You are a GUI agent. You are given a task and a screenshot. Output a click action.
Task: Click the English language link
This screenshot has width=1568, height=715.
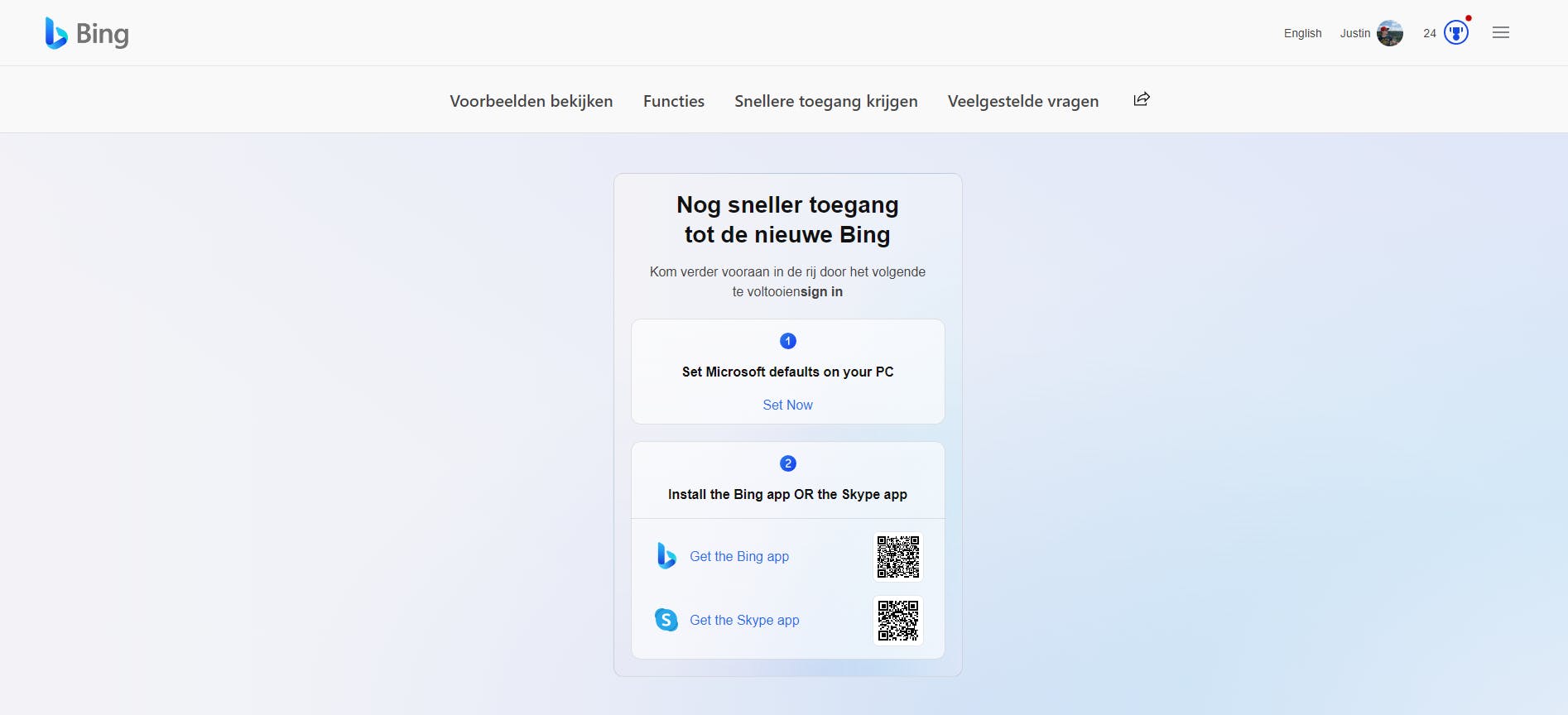[x=1303, y=33]
